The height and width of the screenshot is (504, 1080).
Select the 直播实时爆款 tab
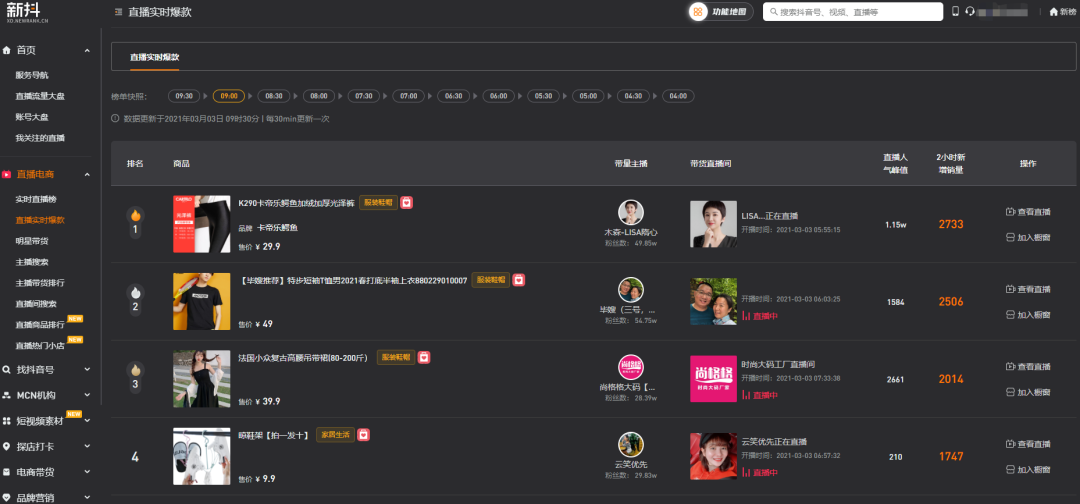[155, 58]
